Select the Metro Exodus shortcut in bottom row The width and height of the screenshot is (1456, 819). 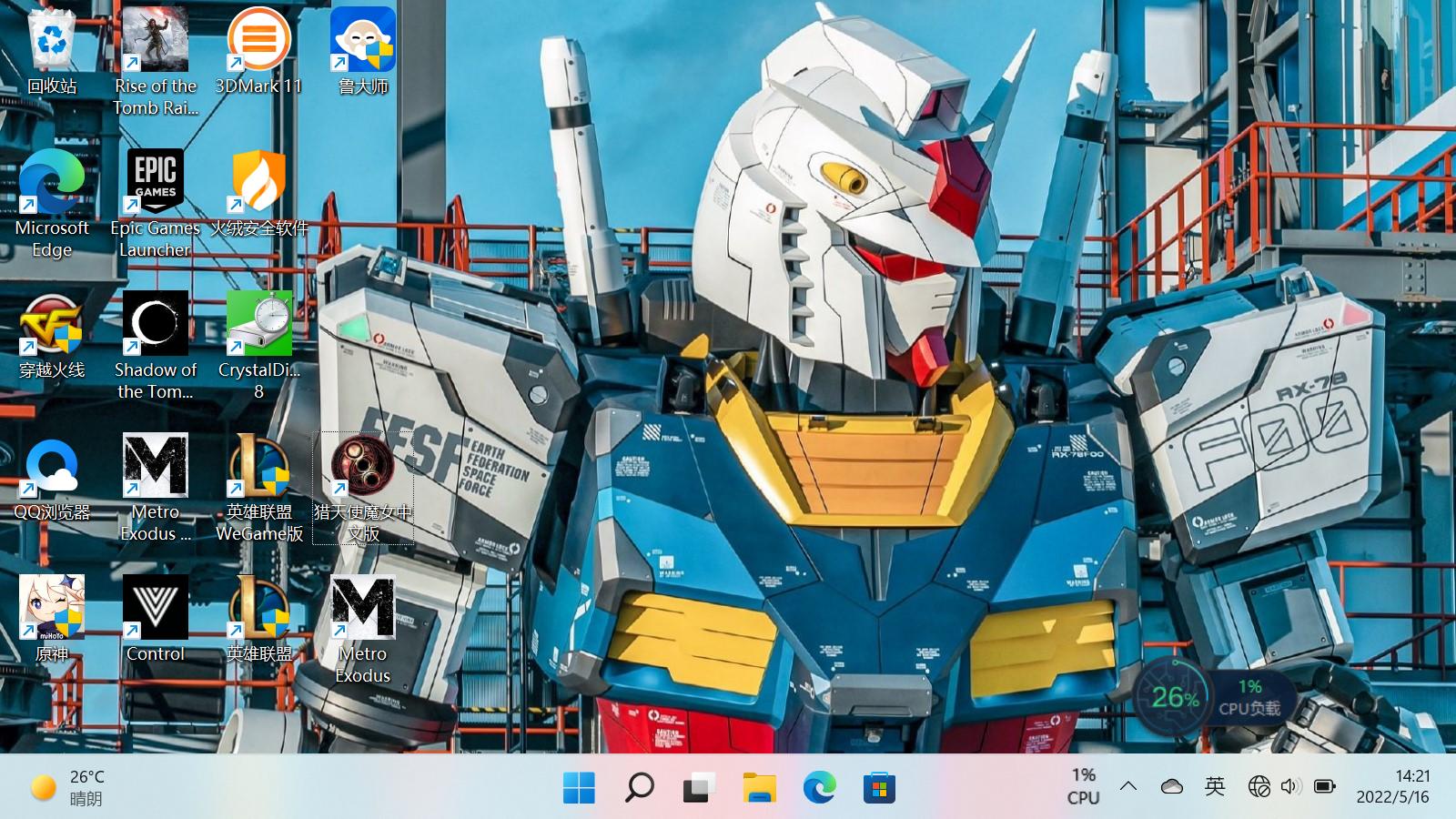coord(363,629)
